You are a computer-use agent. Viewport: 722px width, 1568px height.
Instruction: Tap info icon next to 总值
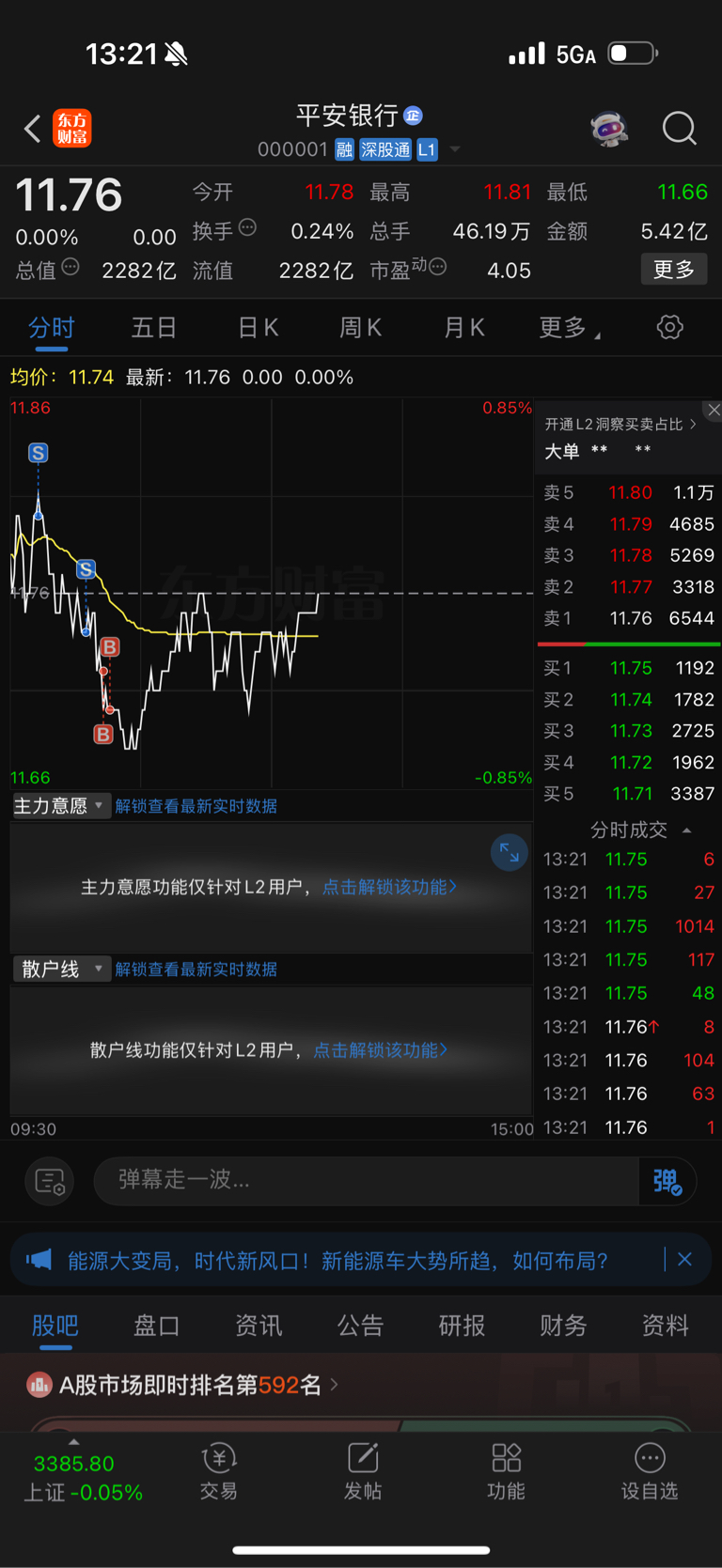71,267
